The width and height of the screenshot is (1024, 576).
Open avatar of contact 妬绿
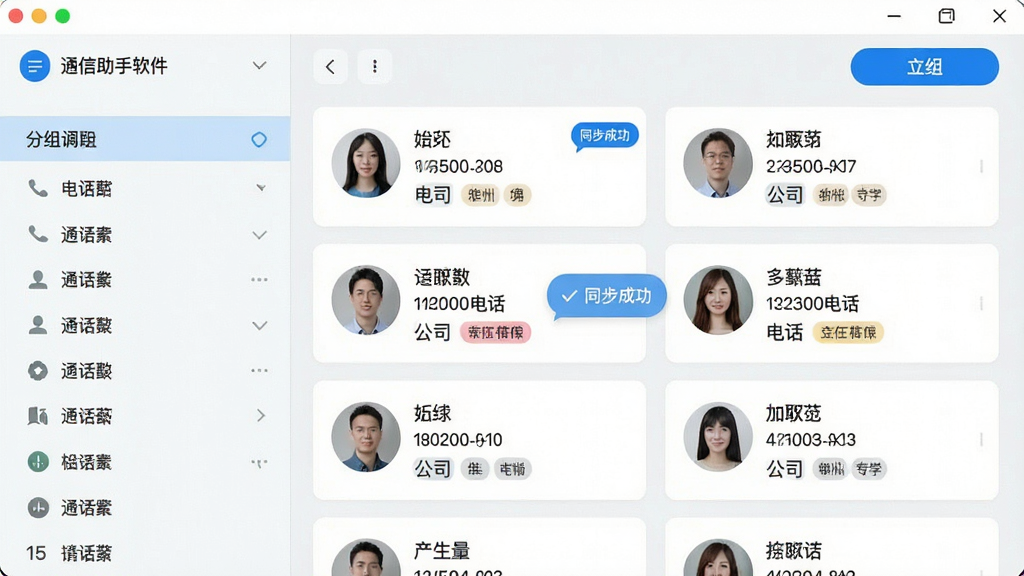click(x=366, y=437)
